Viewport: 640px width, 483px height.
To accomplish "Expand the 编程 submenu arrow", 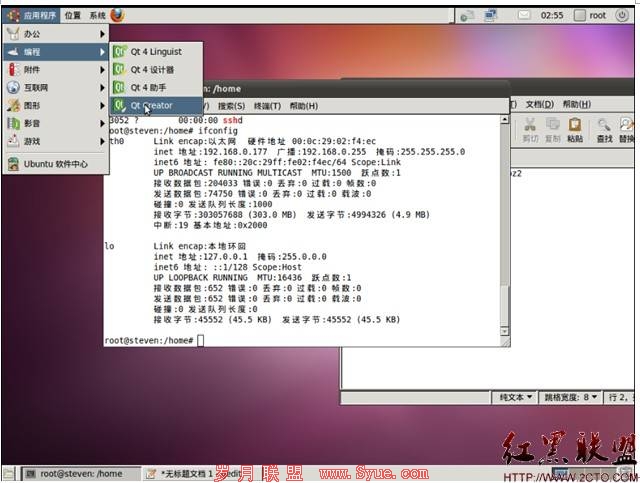I will click(x=102, y=52).
